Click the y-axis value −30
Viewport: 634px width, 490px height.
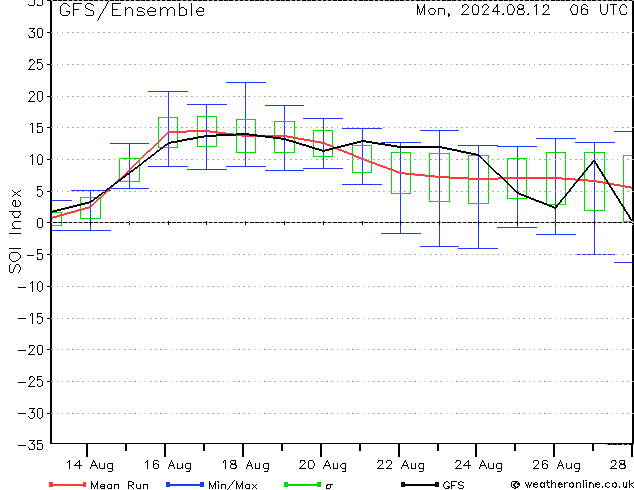[31, 414]
